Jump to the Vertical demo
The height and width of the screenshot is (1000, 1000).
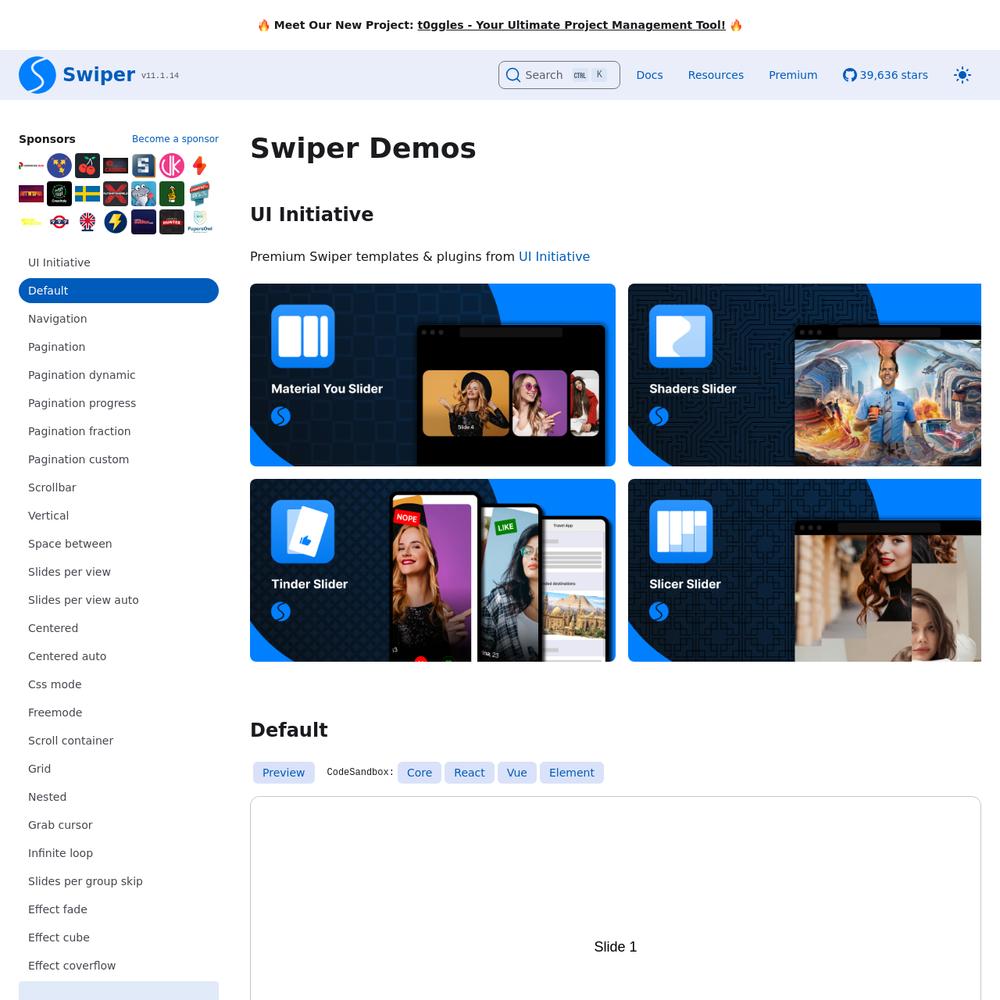[119, 515]
